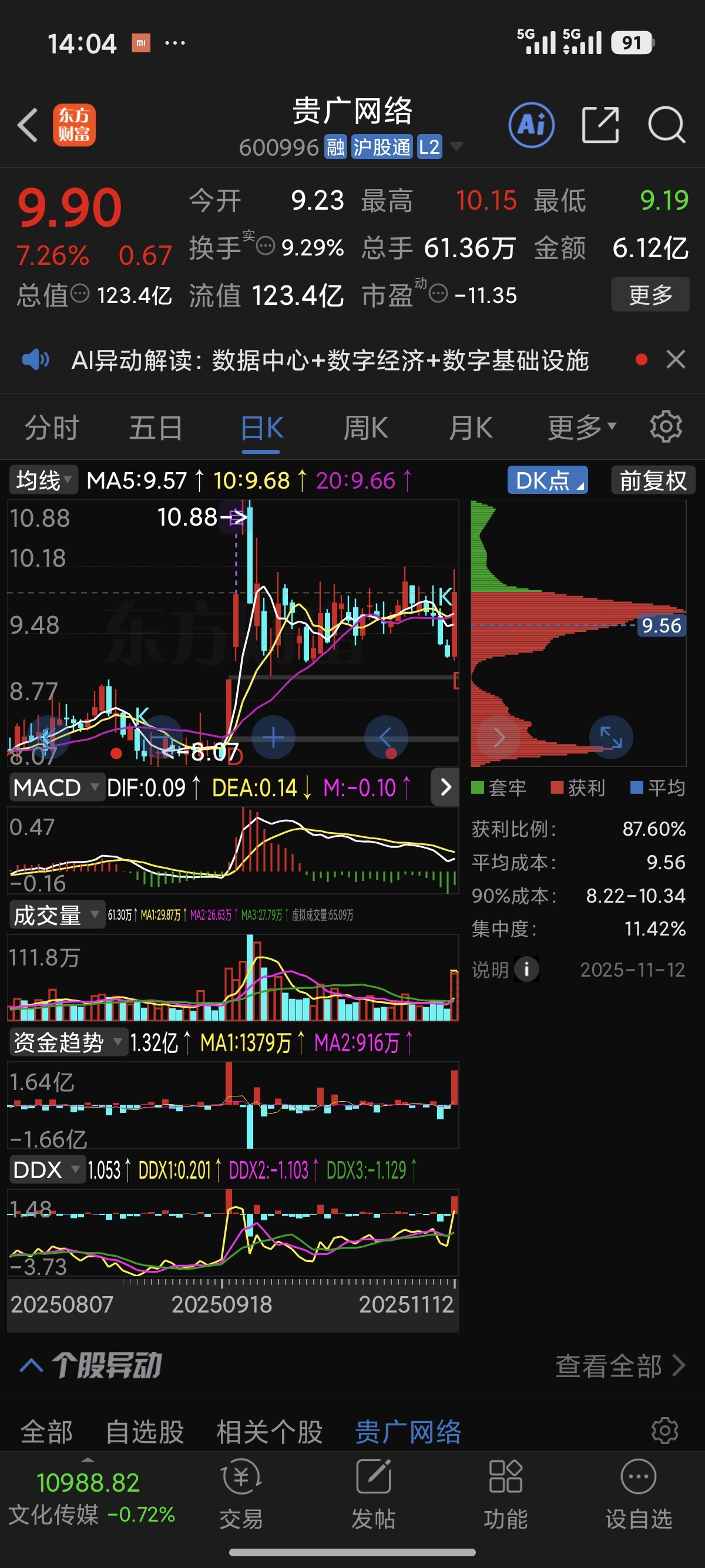Open the 资金趋势 indicator dropdown
This screenshot has height=1568, width=705.
click(x=68, y=1042)
